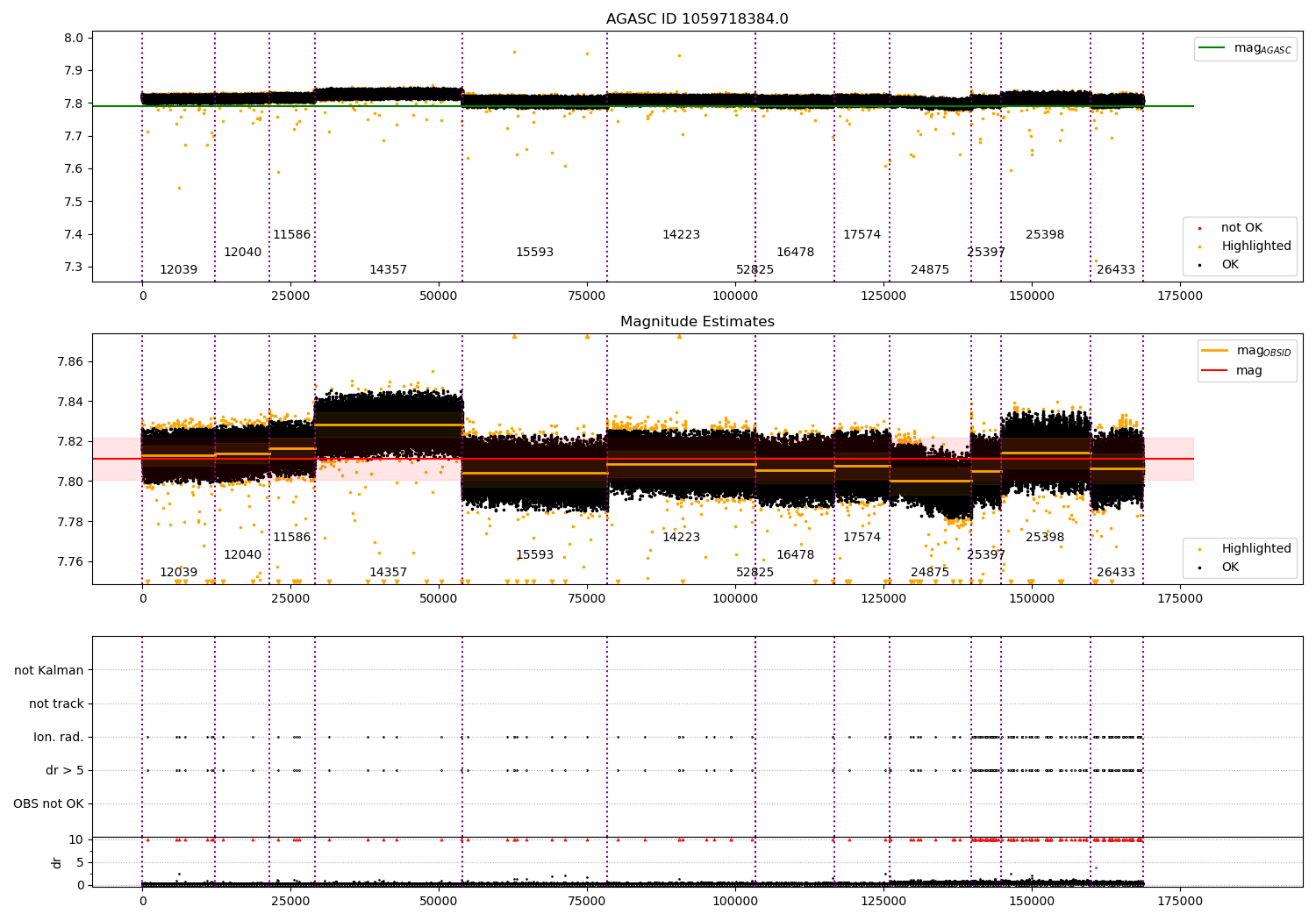Click OBSID label 17574 in the top plot
The image size is (1316, 921).
pos(862,235)
